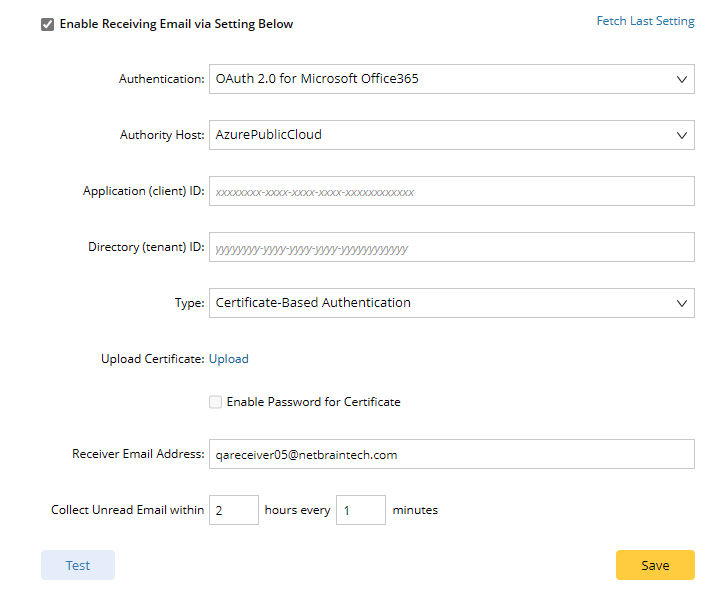The height and width of the screenshot is (597, 717).
Task: Click the minutes interval input box
Action: click(360, 510)
